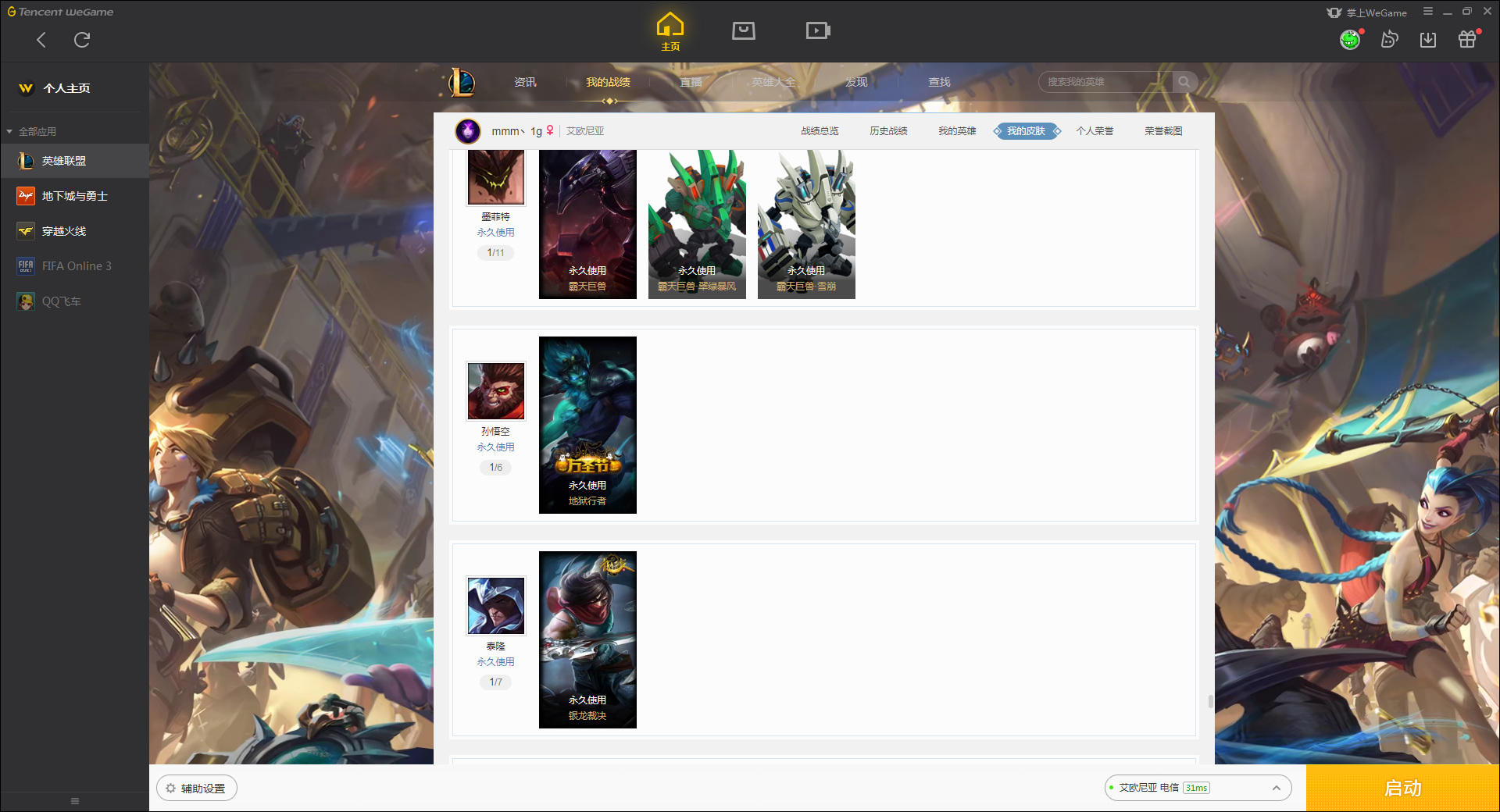Open the download manager icon
1500x812 pixels.
1428,39
